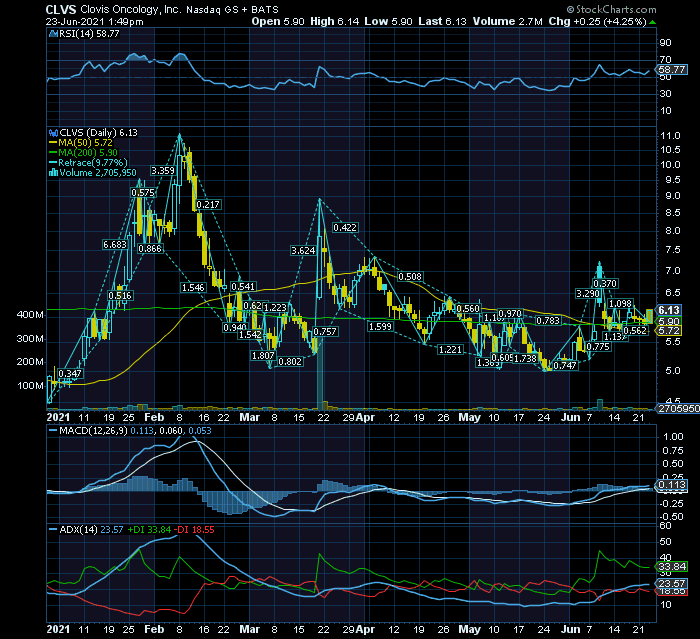Click the Last 6.13 header value

(x=442, y=21)
